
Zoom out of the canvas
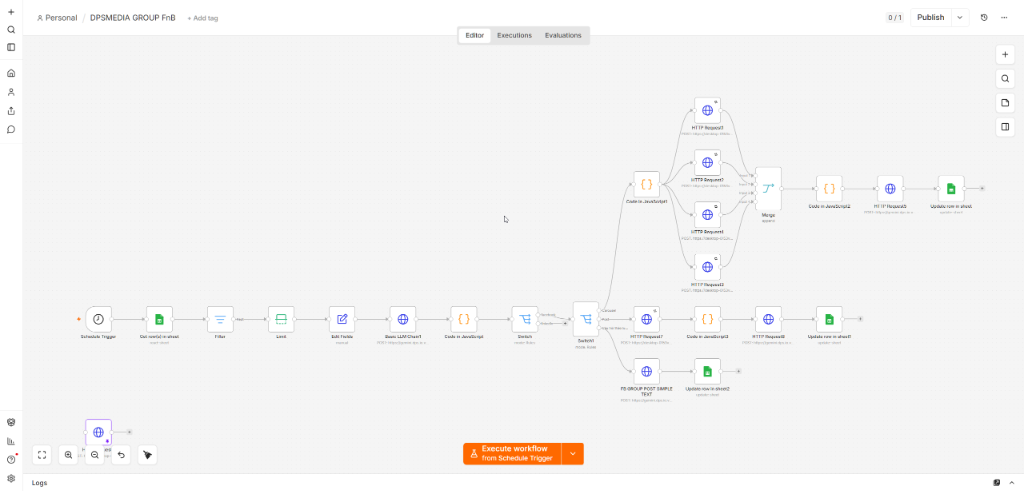pos(95,454)
